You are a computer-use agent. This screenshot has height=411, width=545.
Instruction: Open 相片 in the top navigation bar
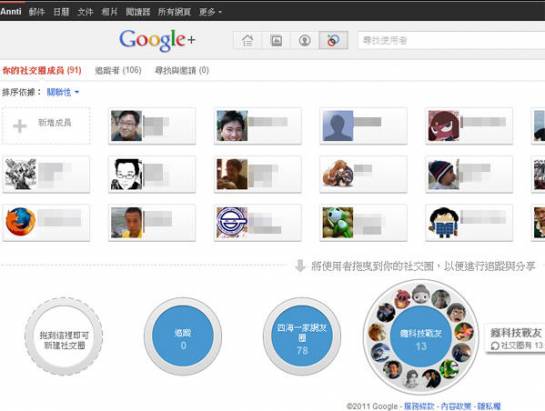click(109, 12)
